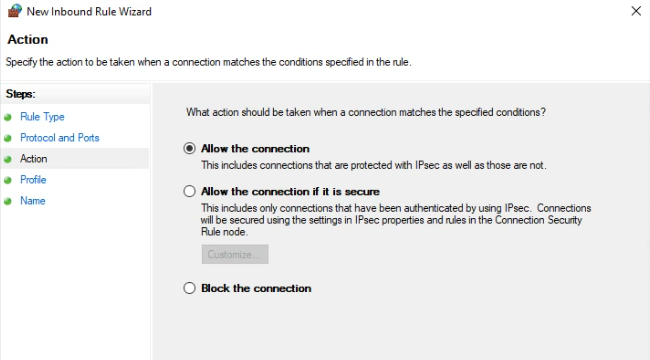The image size is (650, 360).
Task: Click the green bullet beside Profile
Action: (7, 180)
